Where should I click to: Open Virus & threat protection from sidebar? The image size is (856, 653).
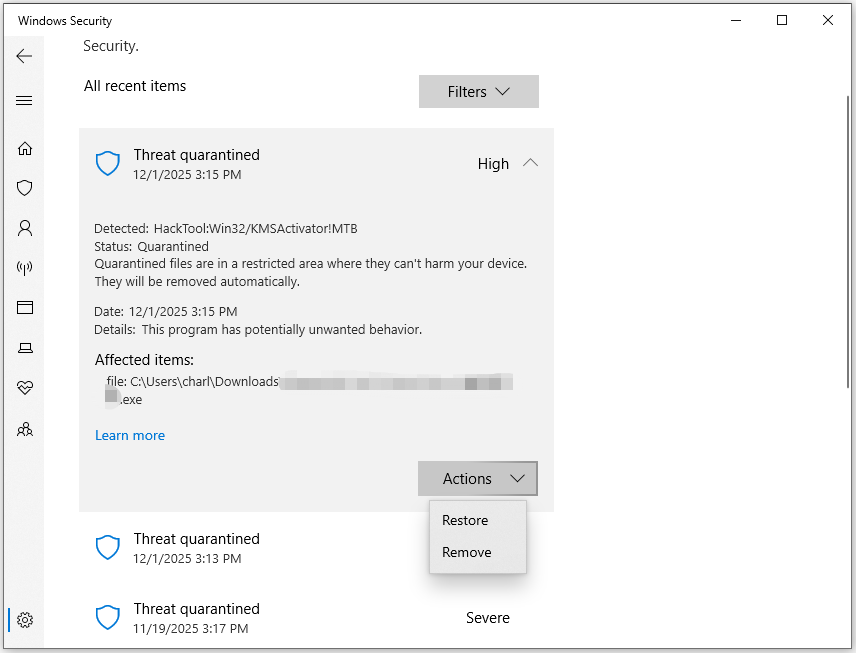coord(22,187)
